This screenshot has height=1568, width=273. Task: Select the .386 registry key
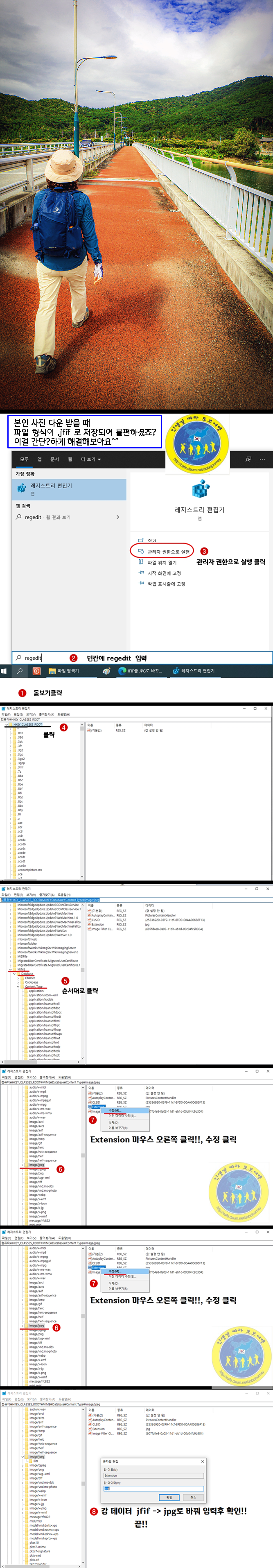coord(20,737)
